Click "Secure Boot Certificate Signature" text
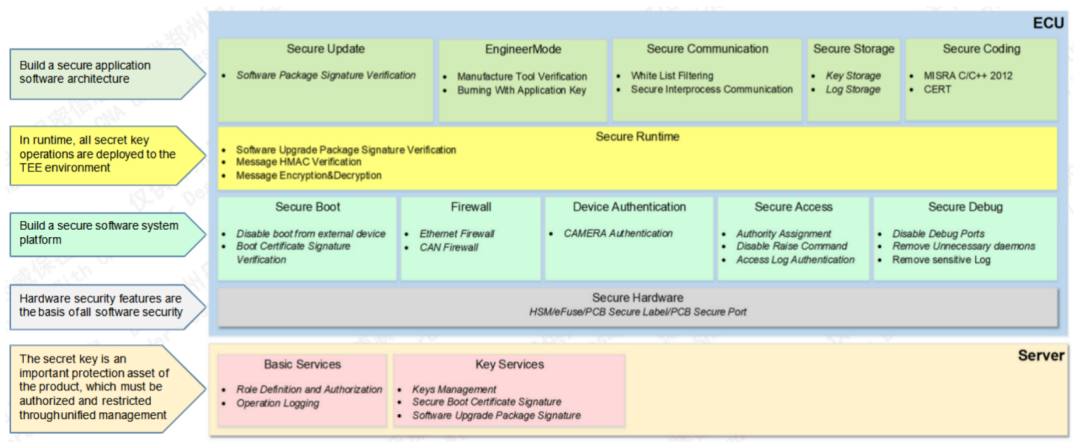The image size is (1080, 447). pos(486,402)
